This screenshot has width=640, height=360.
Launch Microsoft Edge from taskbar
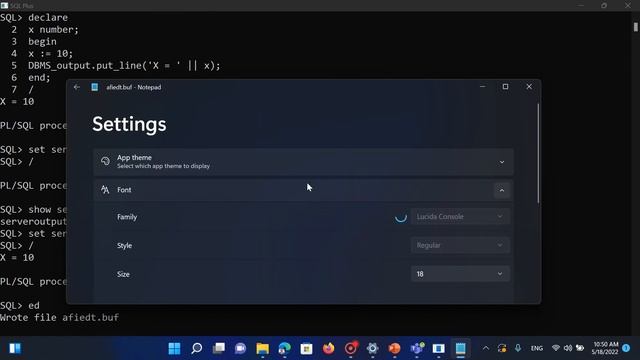pos(284,348)
